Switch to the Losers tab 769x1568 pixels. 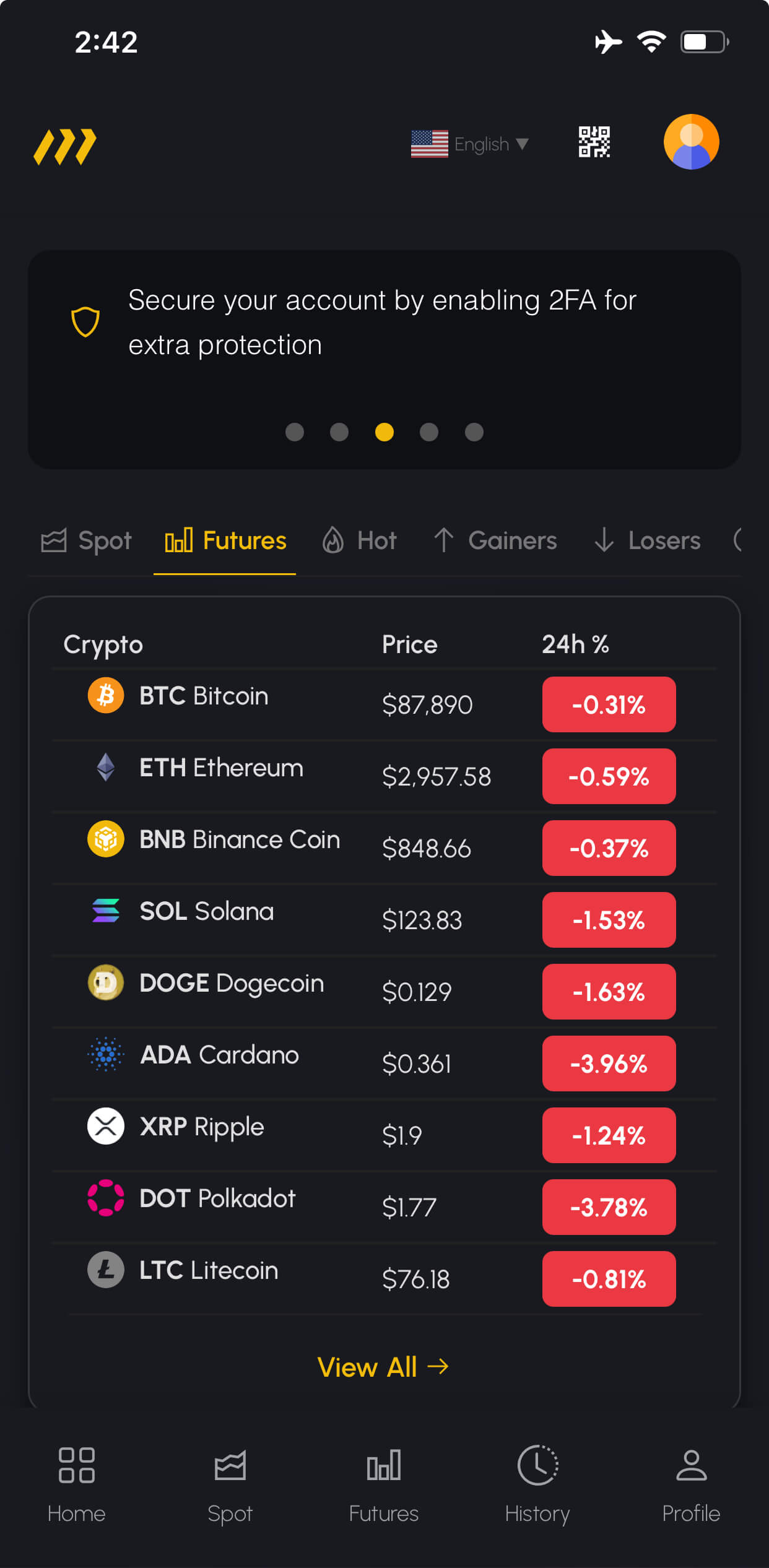click(648, 540)
